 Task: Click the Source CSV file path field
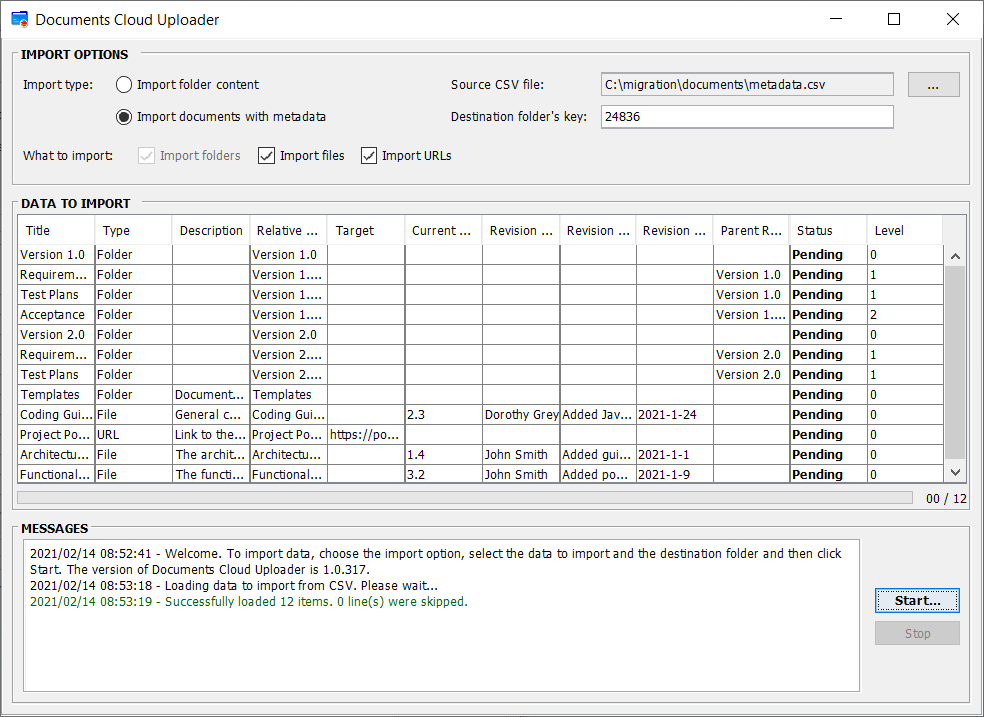(746, 85)
